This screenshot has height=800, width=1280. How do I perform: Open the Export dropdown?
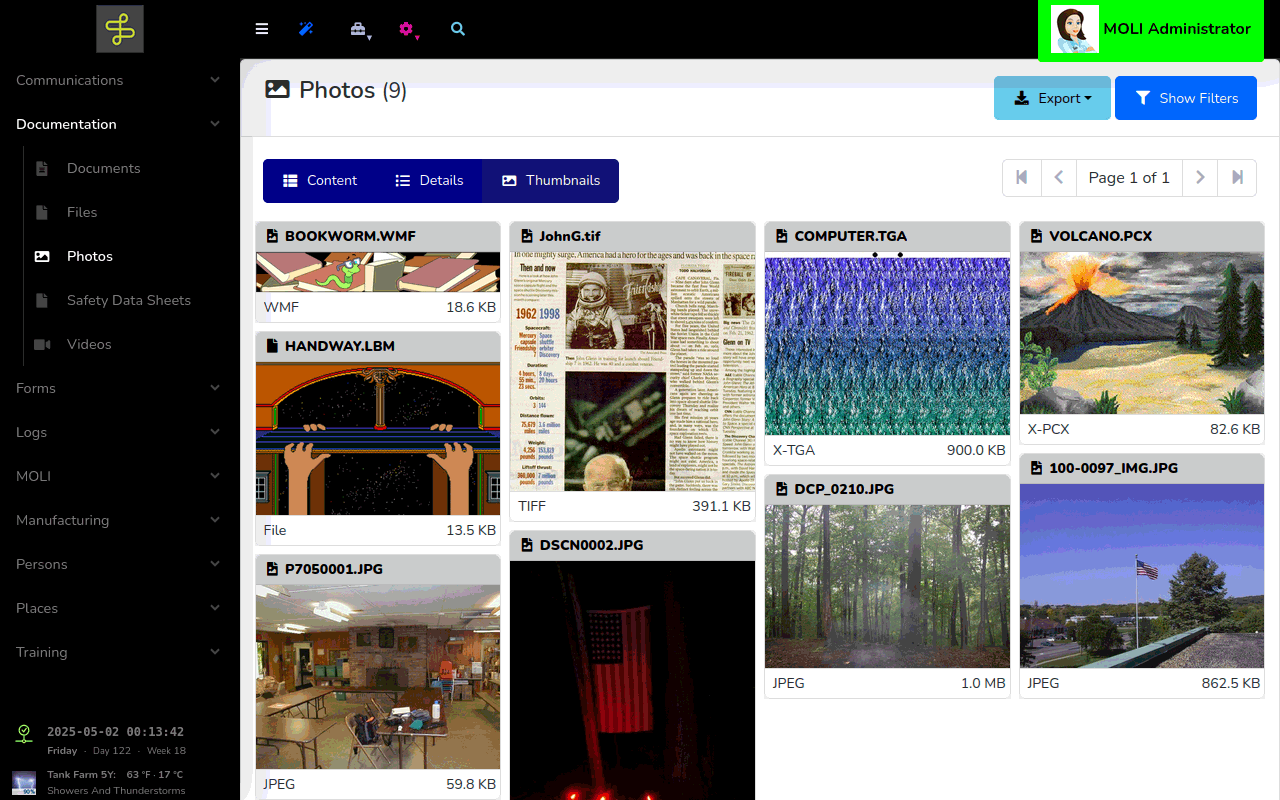coord(1052,98)
